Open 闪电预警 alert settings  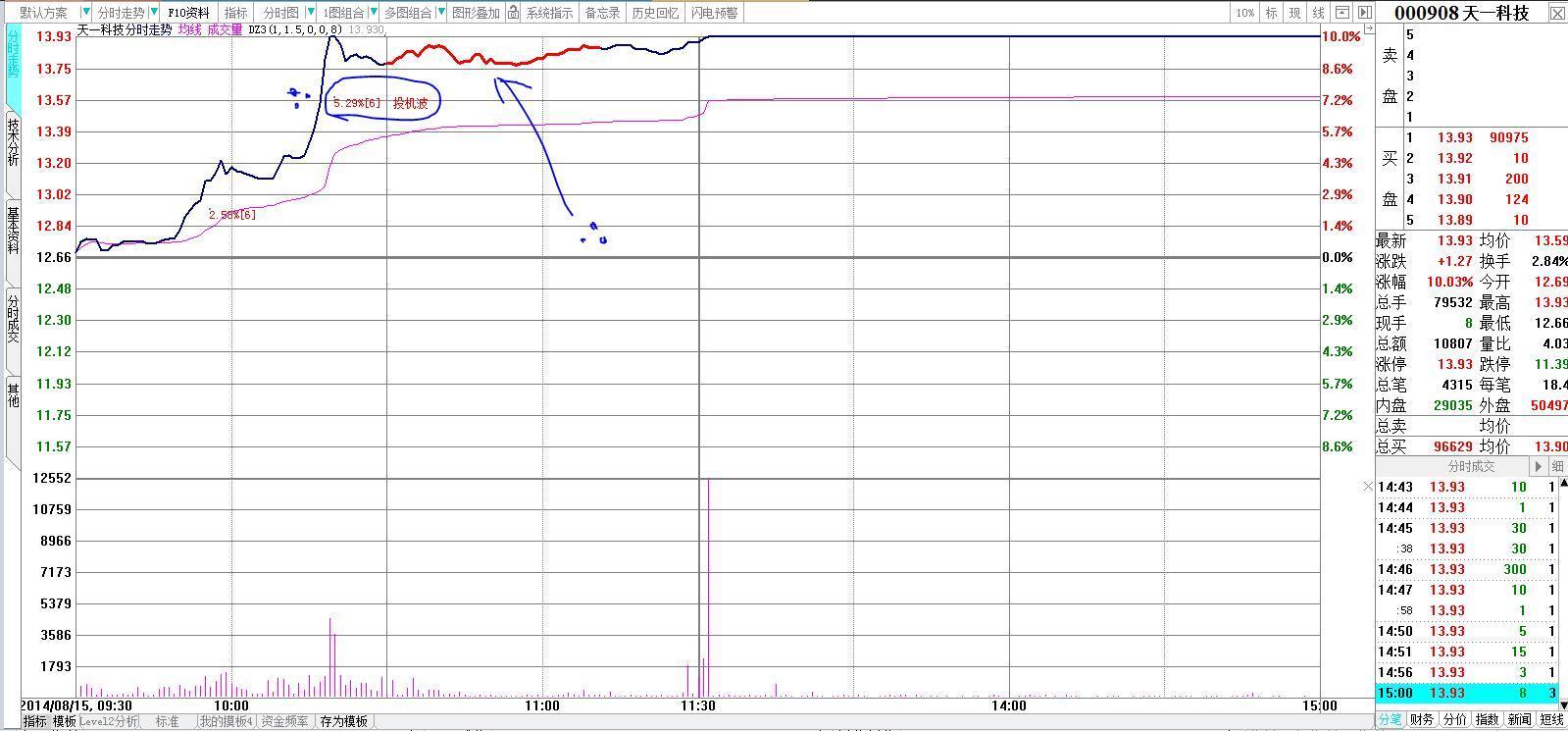click(713, 13)
